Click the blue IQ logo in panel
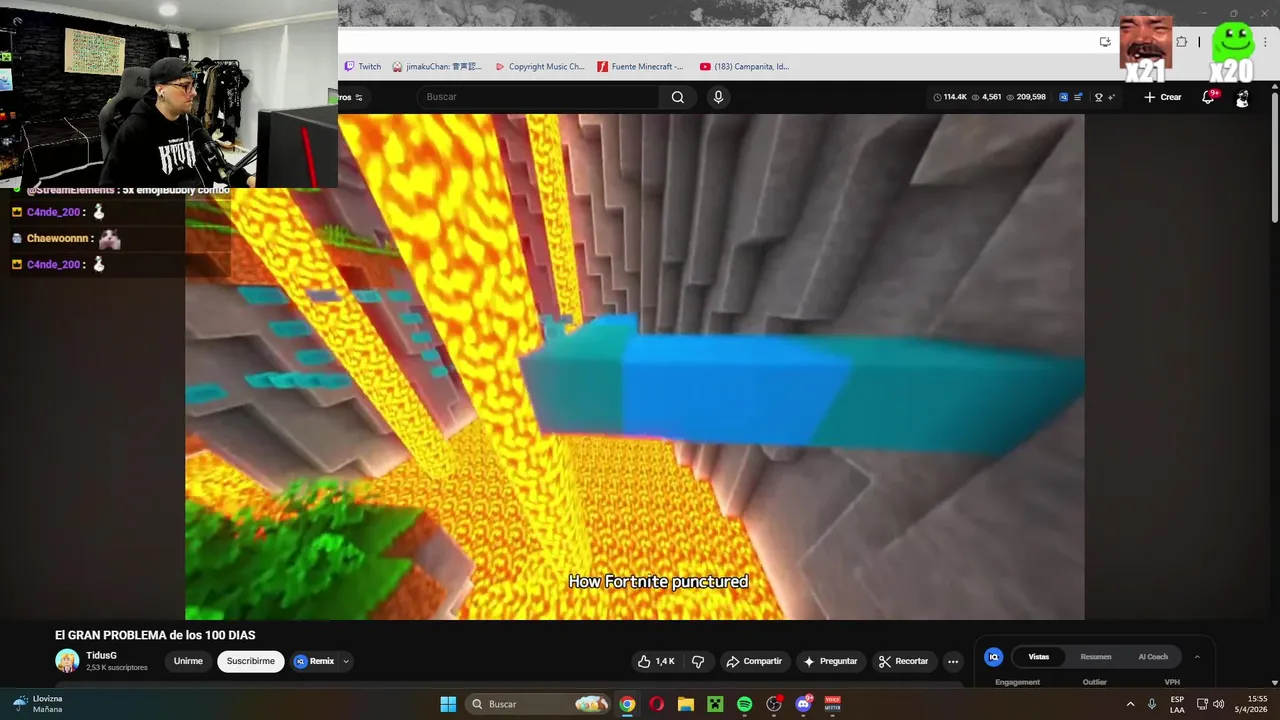 993,657
